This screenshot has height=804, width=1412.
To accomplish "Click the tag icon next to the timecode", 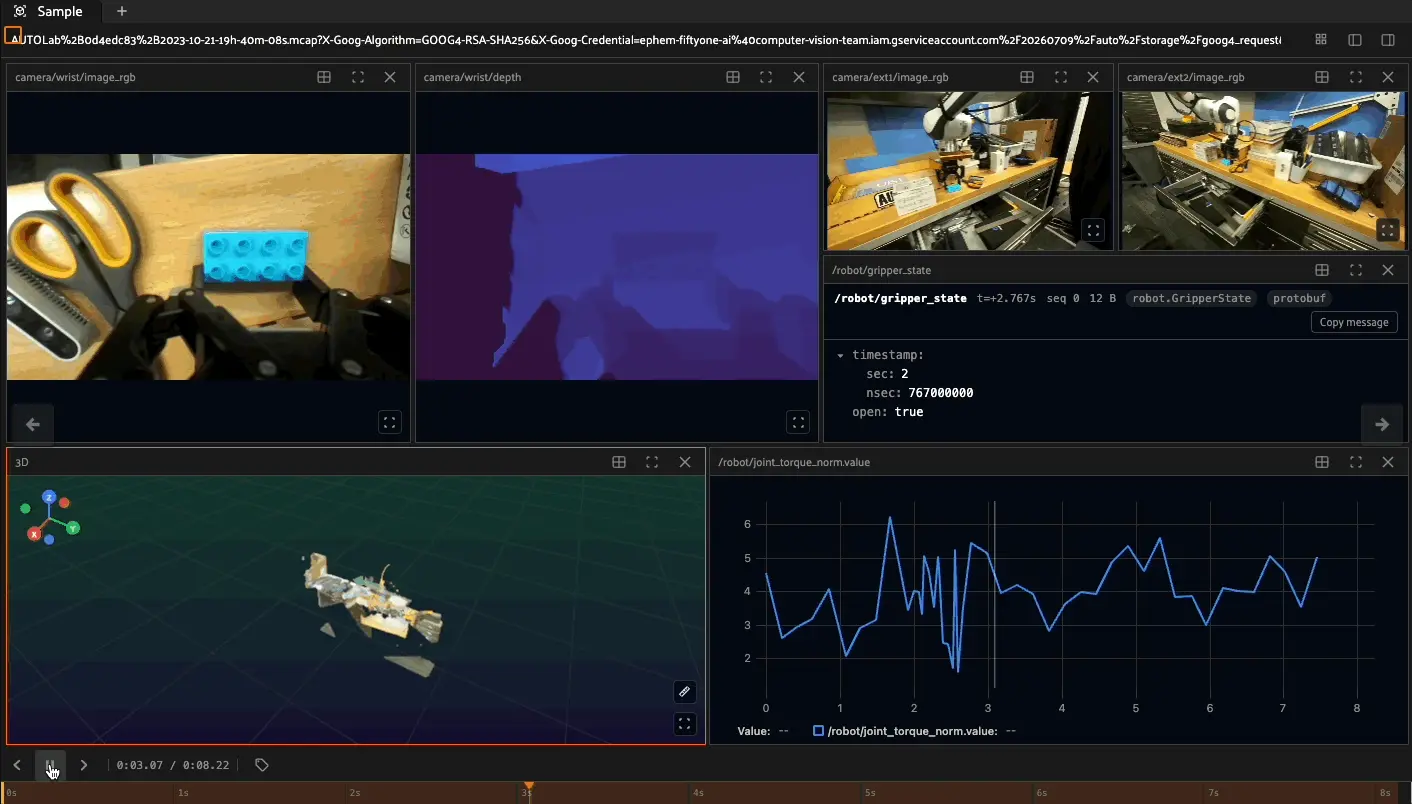I will tap(262, 765).
